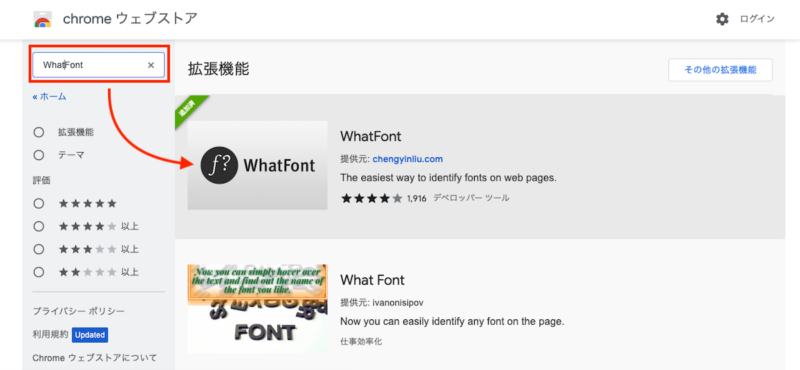This screenshot has width=800, height=370.
Task: Click the Chrome Web Store logo icon
Action: coord(42,19)
